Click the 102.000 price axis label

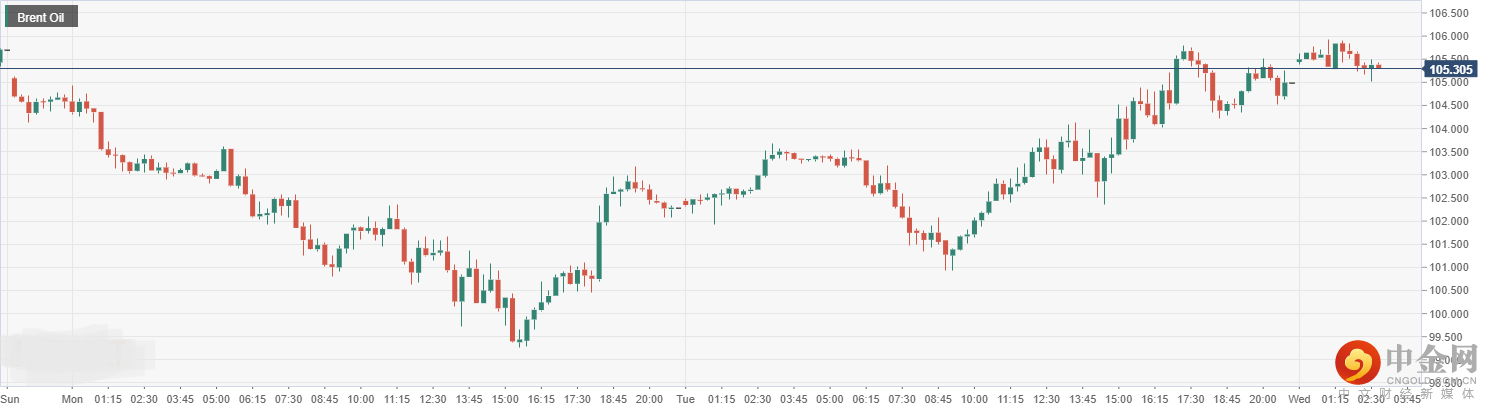point(1451,222)
